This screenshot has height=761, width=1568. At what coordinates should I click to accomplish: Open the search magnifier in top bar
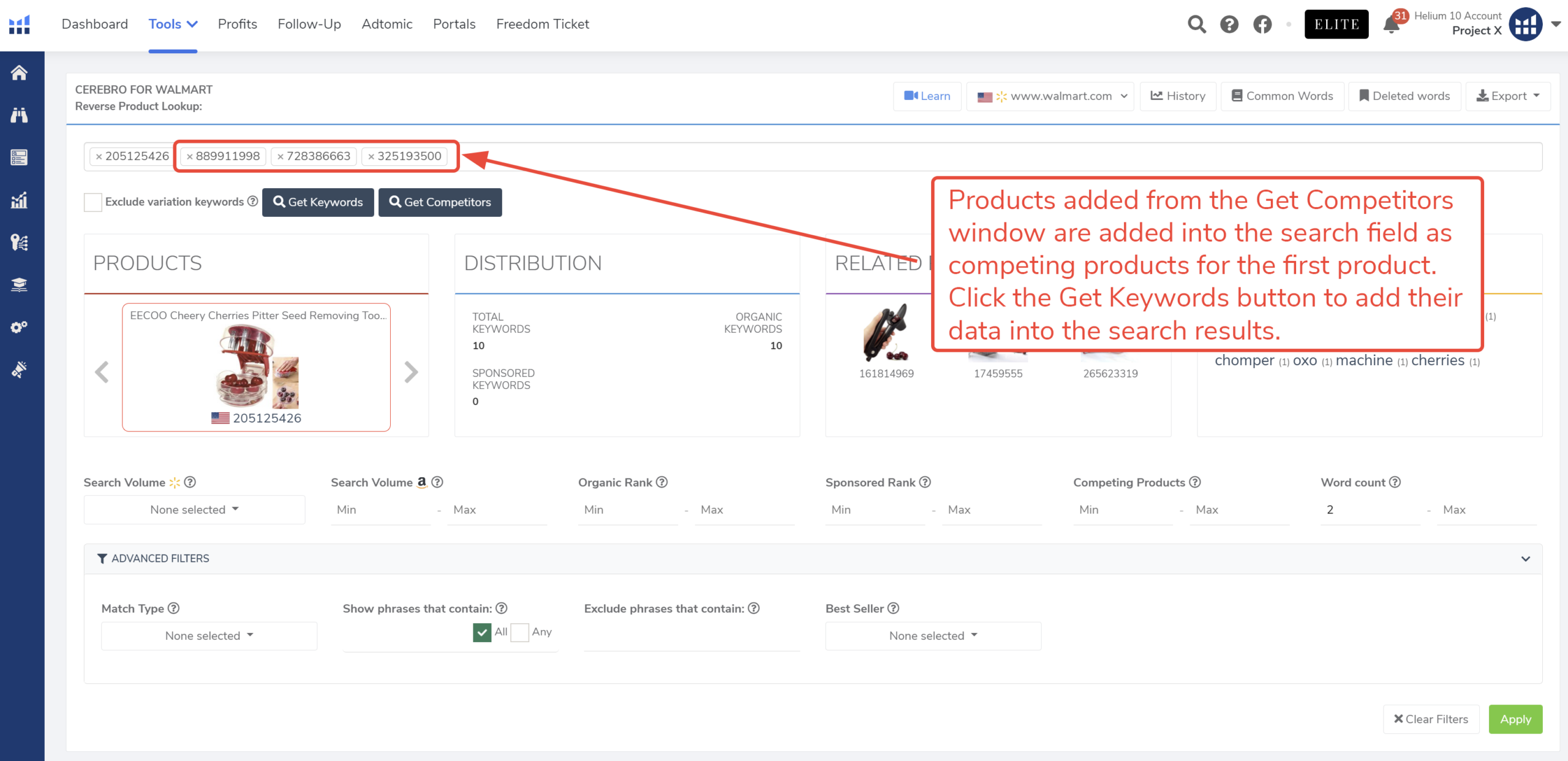(x=1196, y=25)
